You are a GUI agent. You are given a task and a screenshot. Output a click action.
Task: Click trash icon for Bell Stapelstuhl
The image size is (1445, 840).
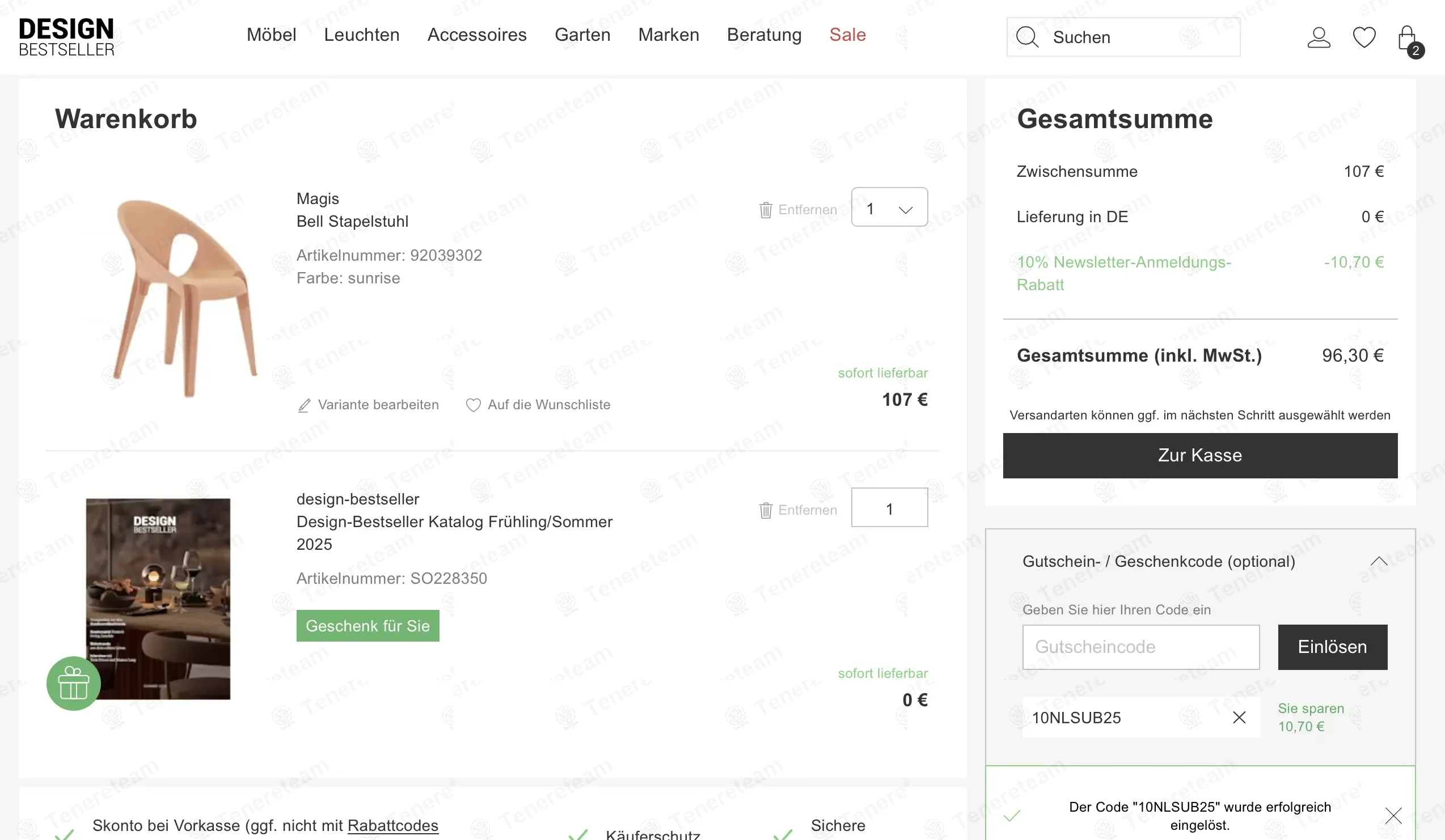point(766,210)
